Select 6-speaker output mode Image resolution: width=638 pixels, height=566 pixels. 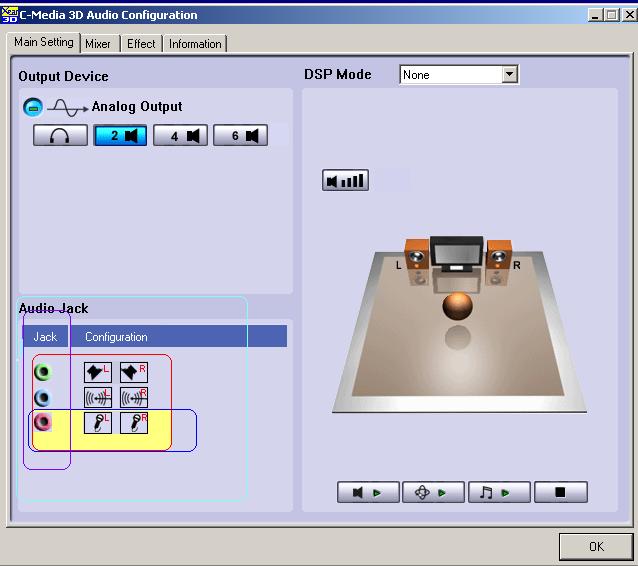240,135
